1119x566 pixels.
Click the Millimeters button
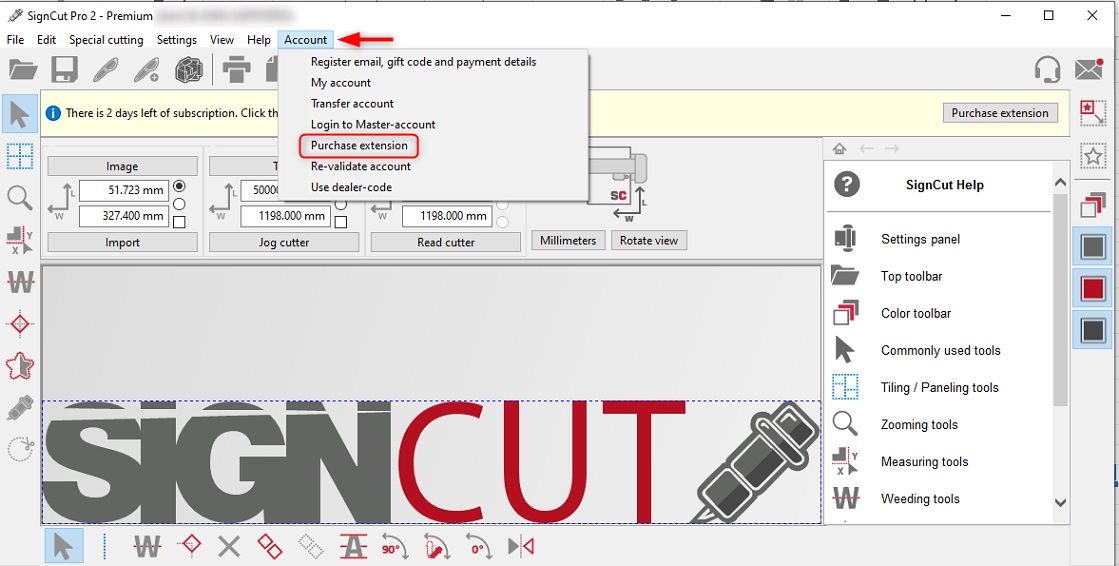(568, 241)
